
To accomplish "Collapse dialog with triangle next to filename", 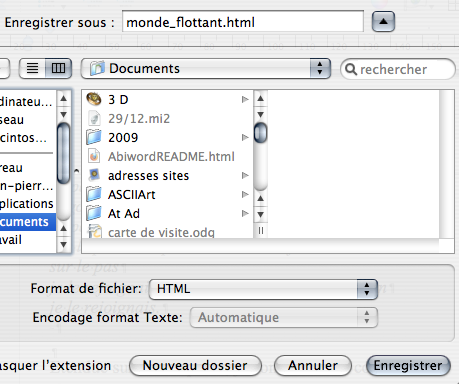I will [383, 22].
